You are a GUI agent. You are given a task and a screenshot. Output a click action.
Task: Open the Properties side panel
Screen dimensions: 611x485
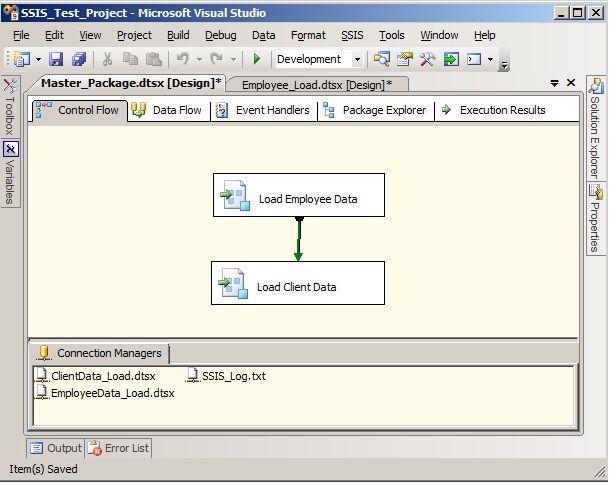pos(596,219)
